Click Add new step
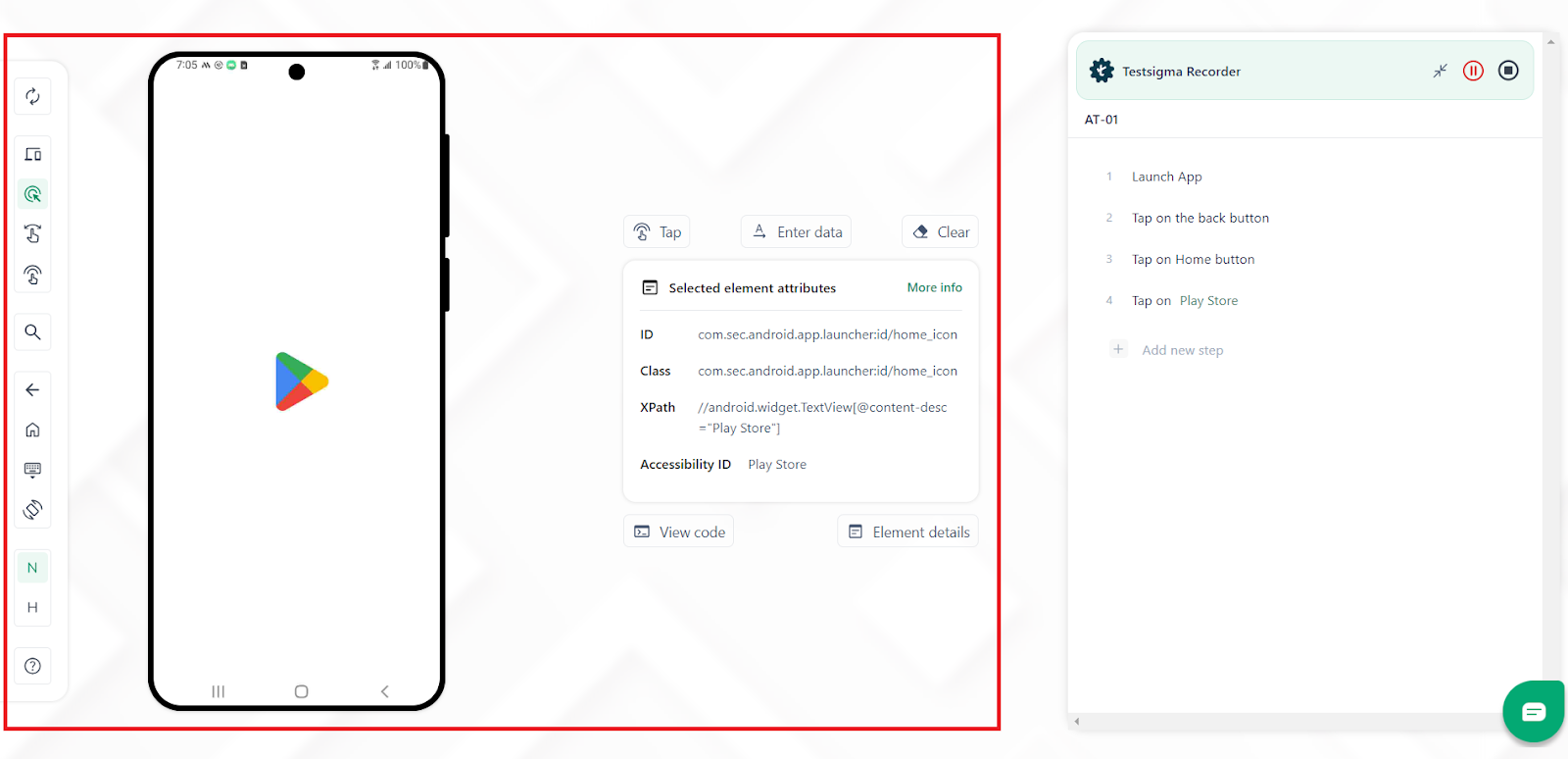1568x759 pixels. 1182,350
